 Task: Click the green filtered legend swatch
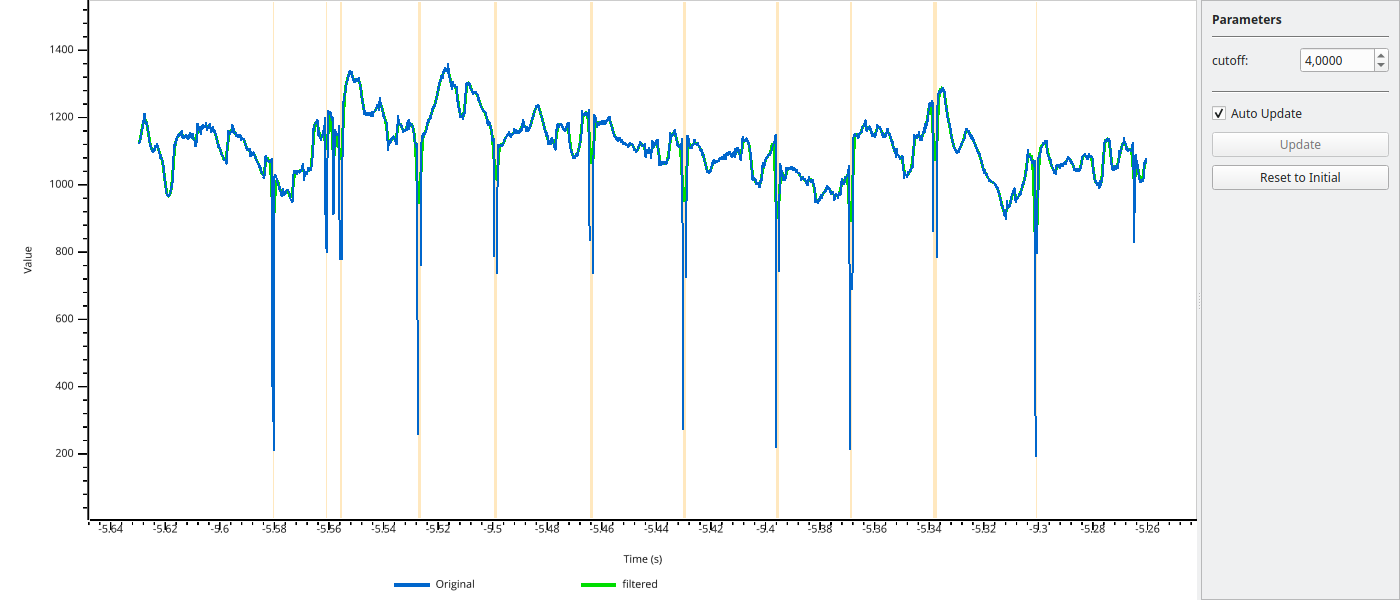pos(598,585)
